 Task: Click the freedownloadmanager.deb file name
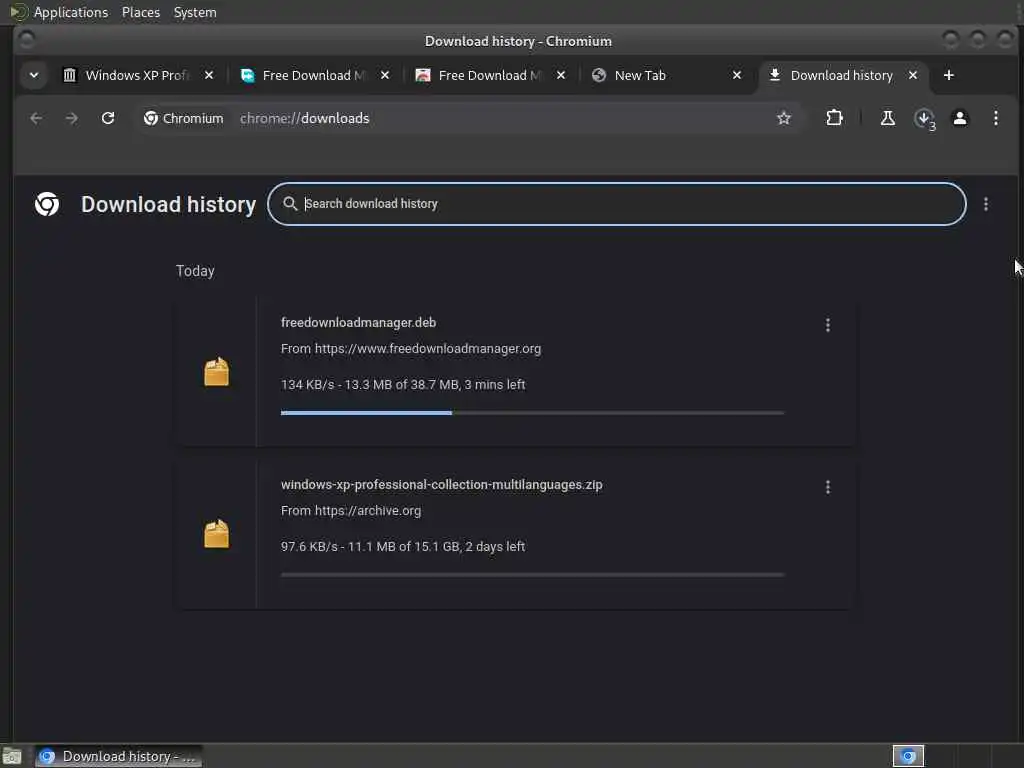click(359, 323)
